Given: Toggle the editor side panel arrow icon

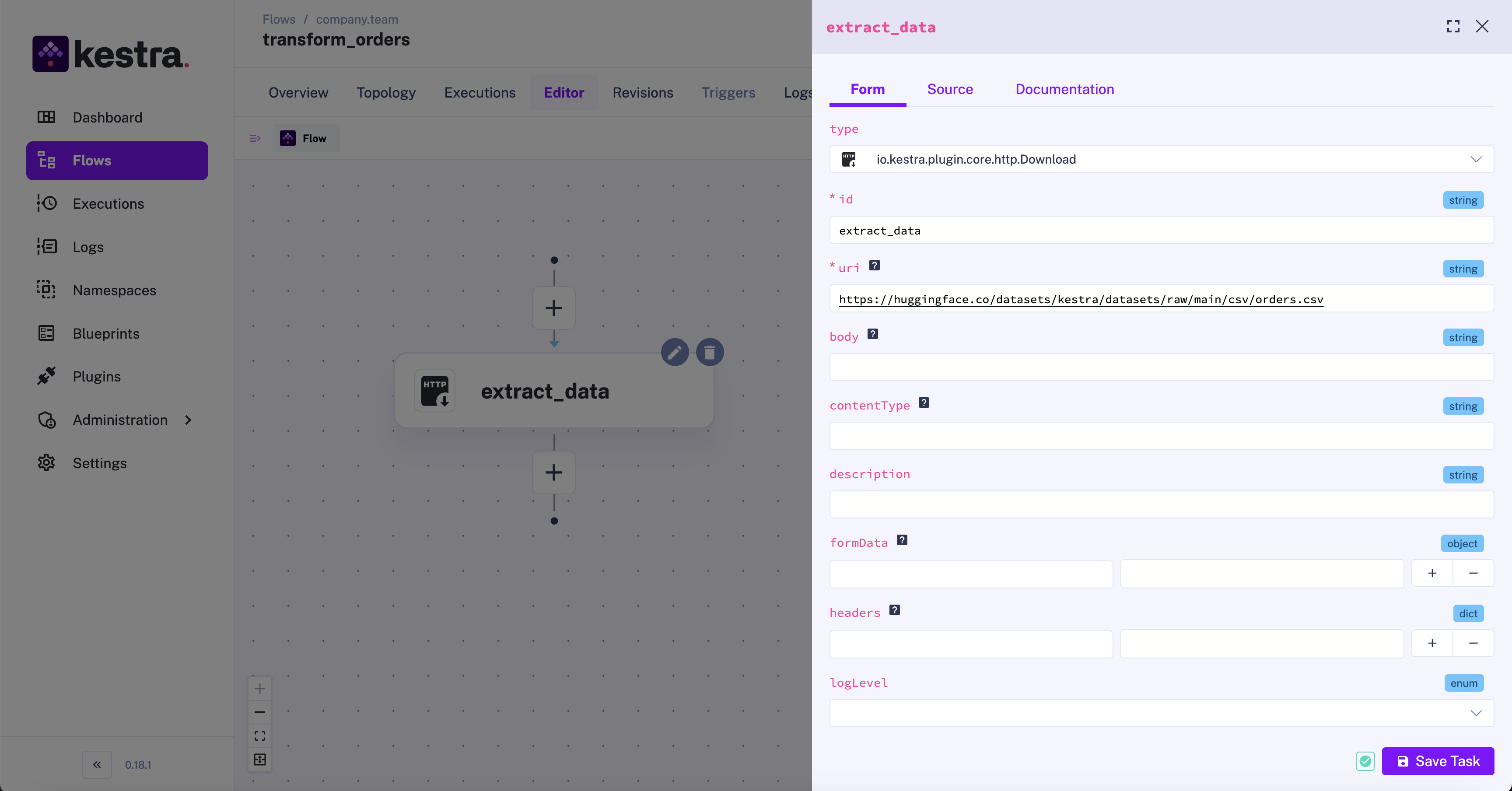Looking at the screenshot, I should [255, 139].
